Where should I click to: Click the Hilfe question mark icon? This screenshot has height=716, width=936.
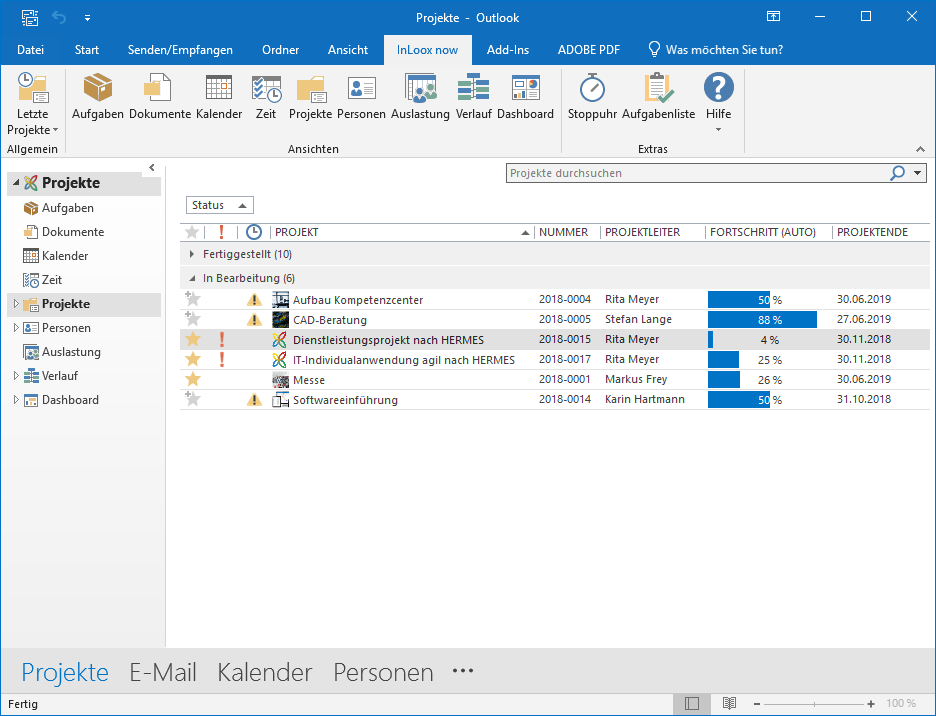(x=719, y=87)
